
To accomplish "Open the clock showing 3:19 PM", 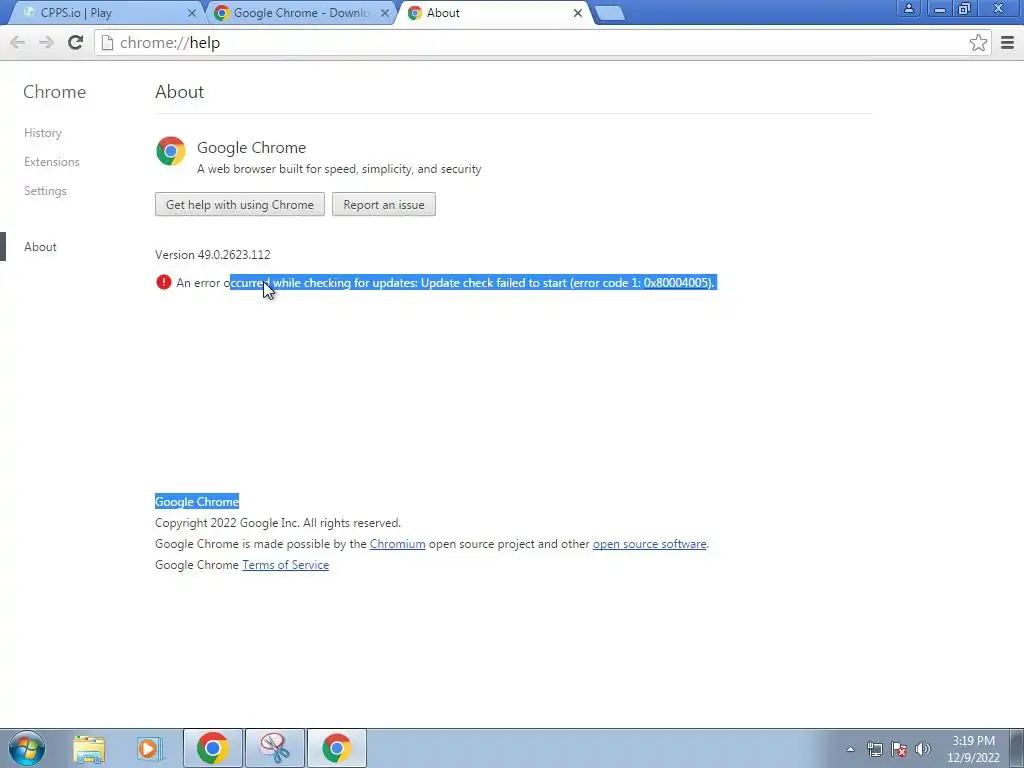I will coord(973,749).
